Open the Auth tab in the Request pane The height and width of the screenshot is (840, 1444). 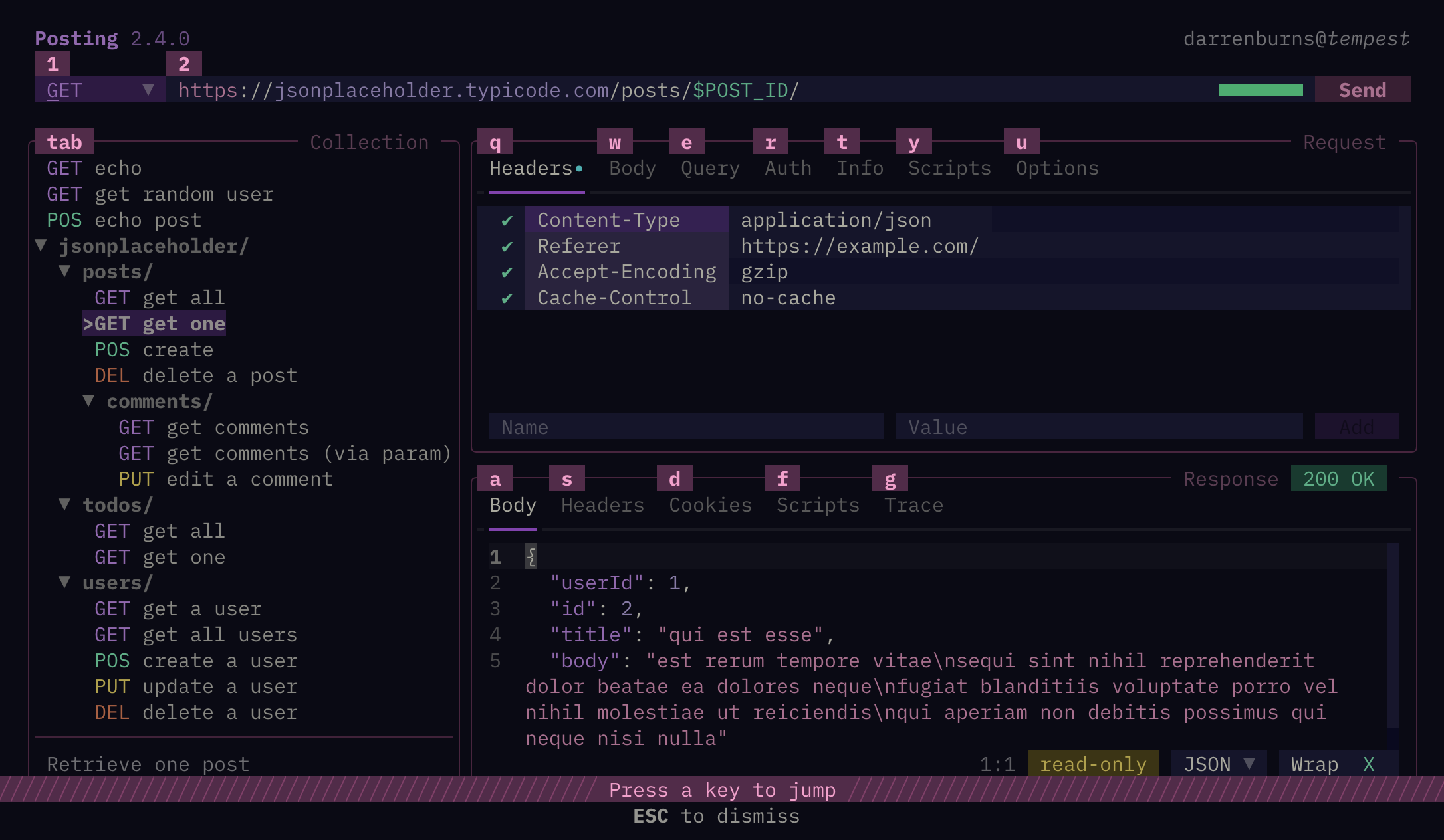(x=787, y=168)
